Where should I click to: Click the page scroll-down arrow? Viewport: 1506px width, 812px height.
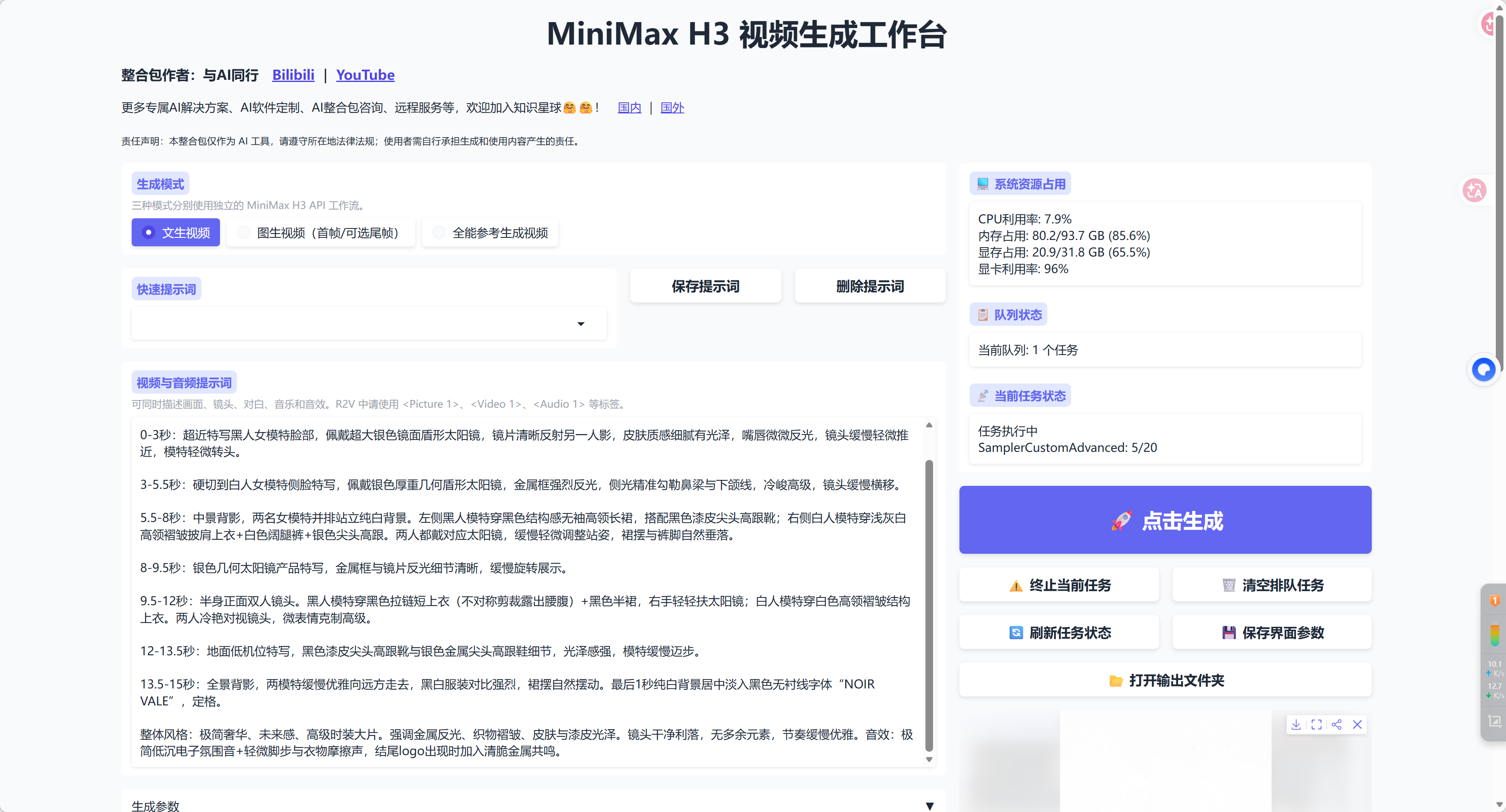coord(1499,806)
